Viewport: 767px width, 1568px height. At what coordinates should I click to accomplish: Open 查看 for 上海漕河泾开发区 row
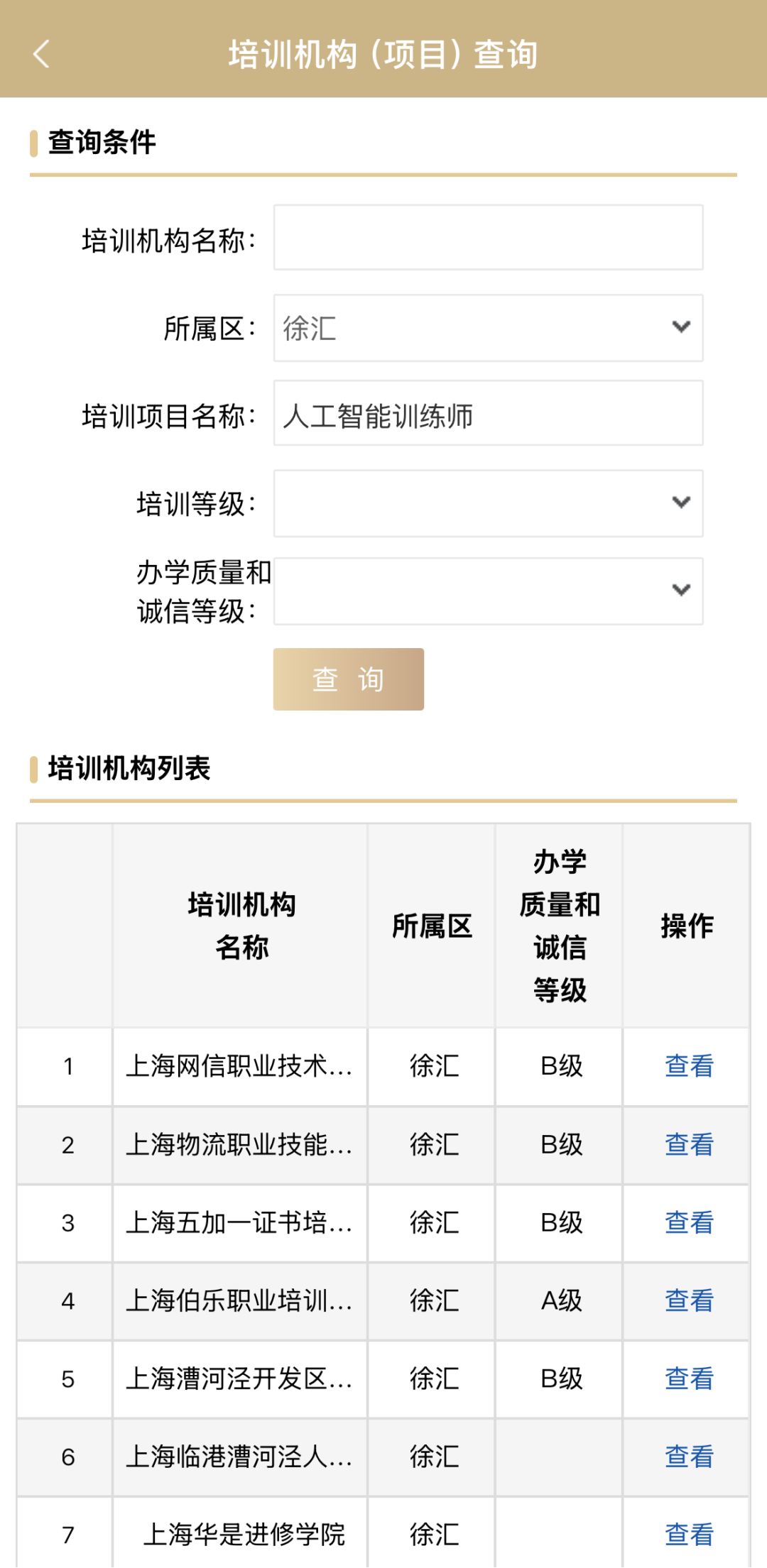click(x=689, y=1379)
